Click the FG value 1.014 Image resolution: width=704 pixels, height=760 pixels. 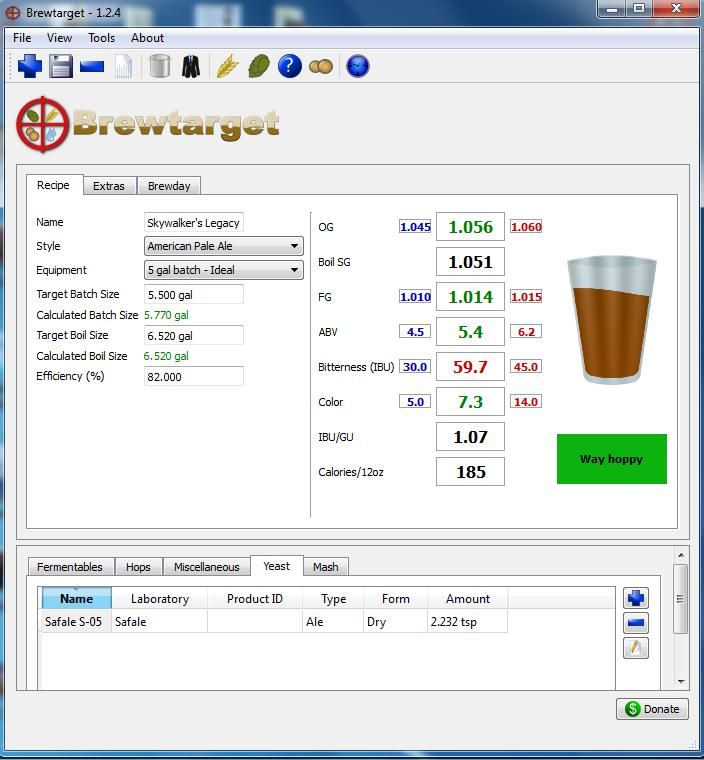470,297
